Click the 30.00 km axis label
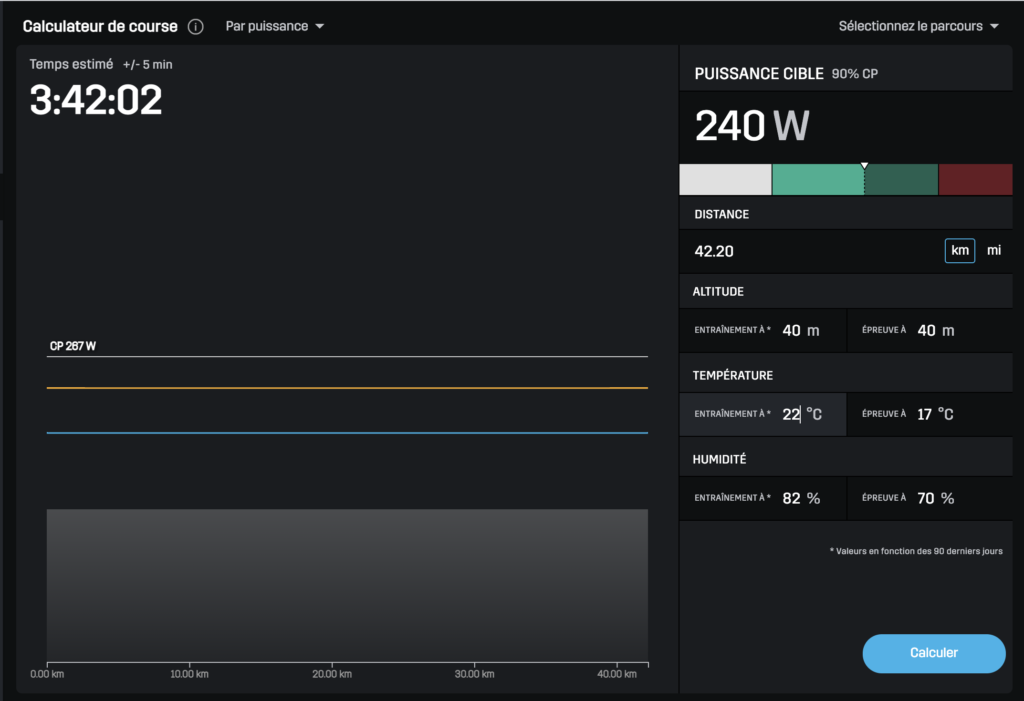This screenshot has height=701, width=1024. 474,674
